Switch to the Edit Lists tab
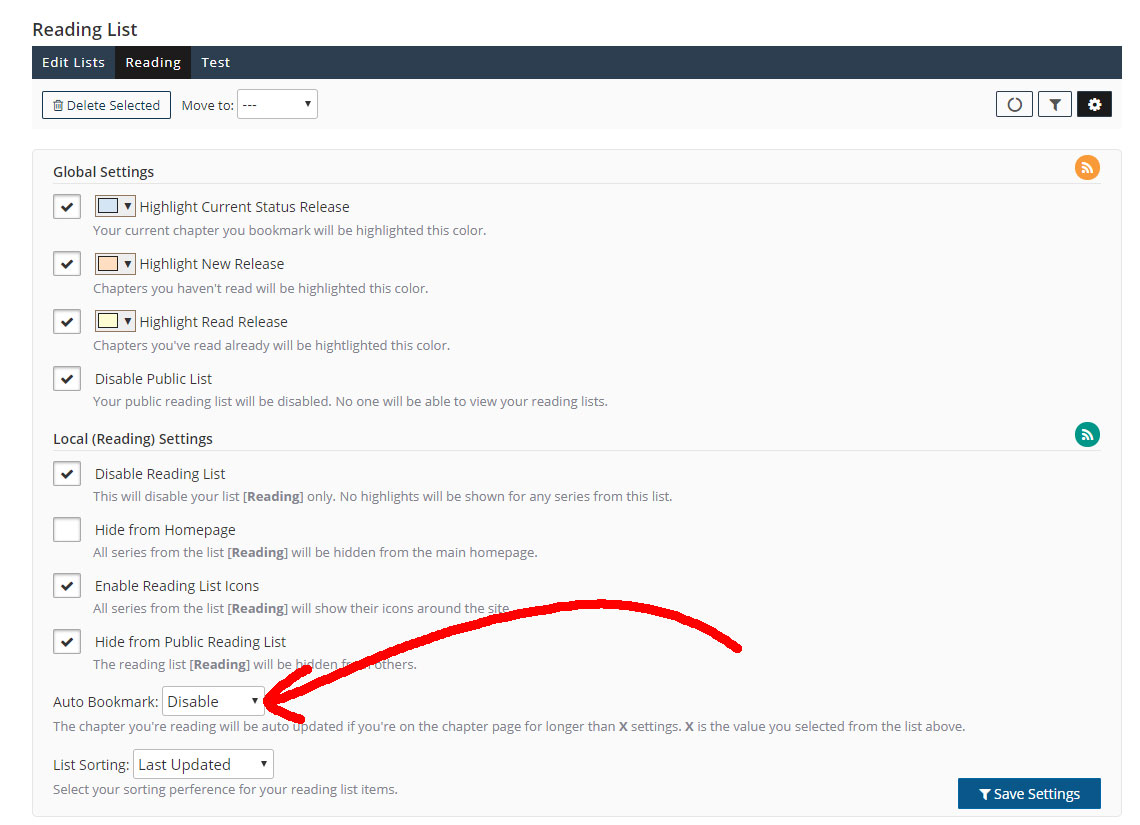 pyautogui.click(x=73, y=62)
